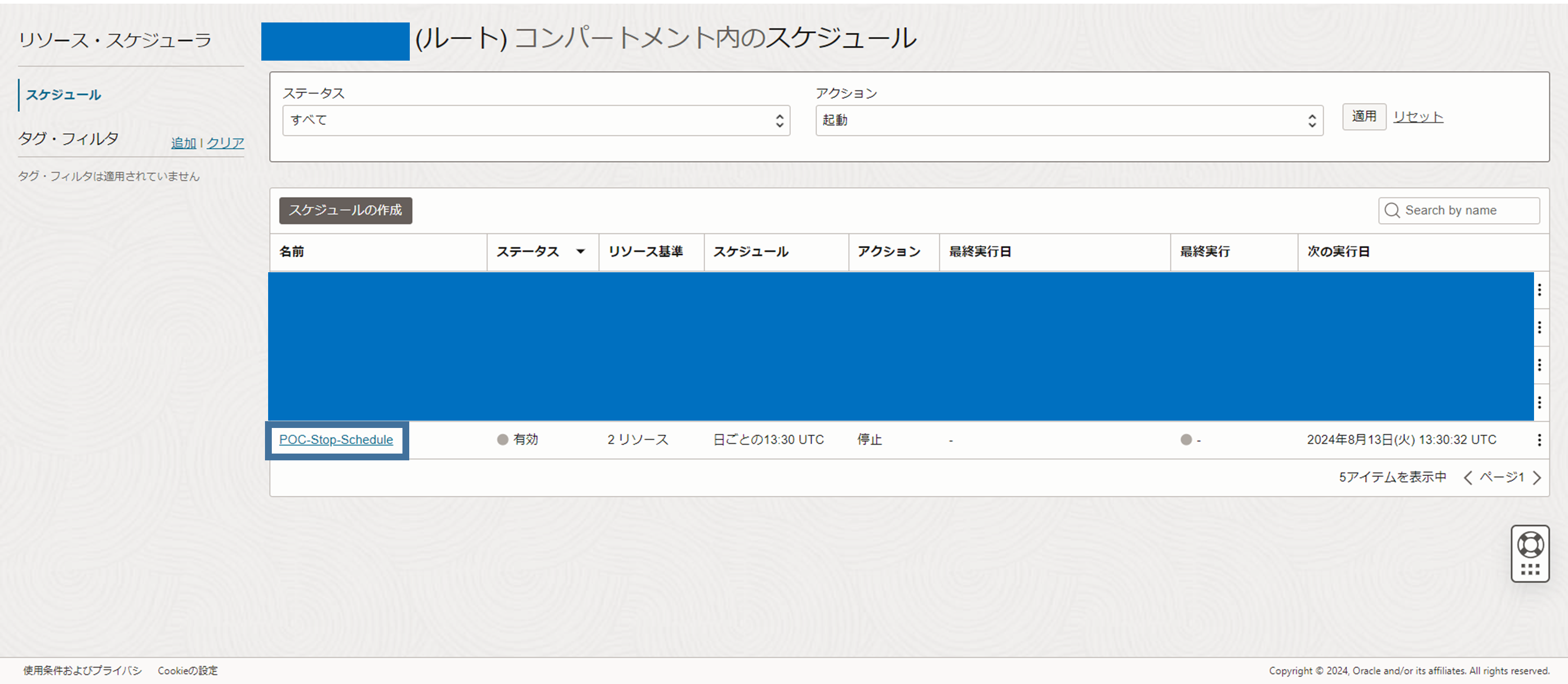Click the search magnifier icon
1568x684 pixels.
pos(1392,211)
